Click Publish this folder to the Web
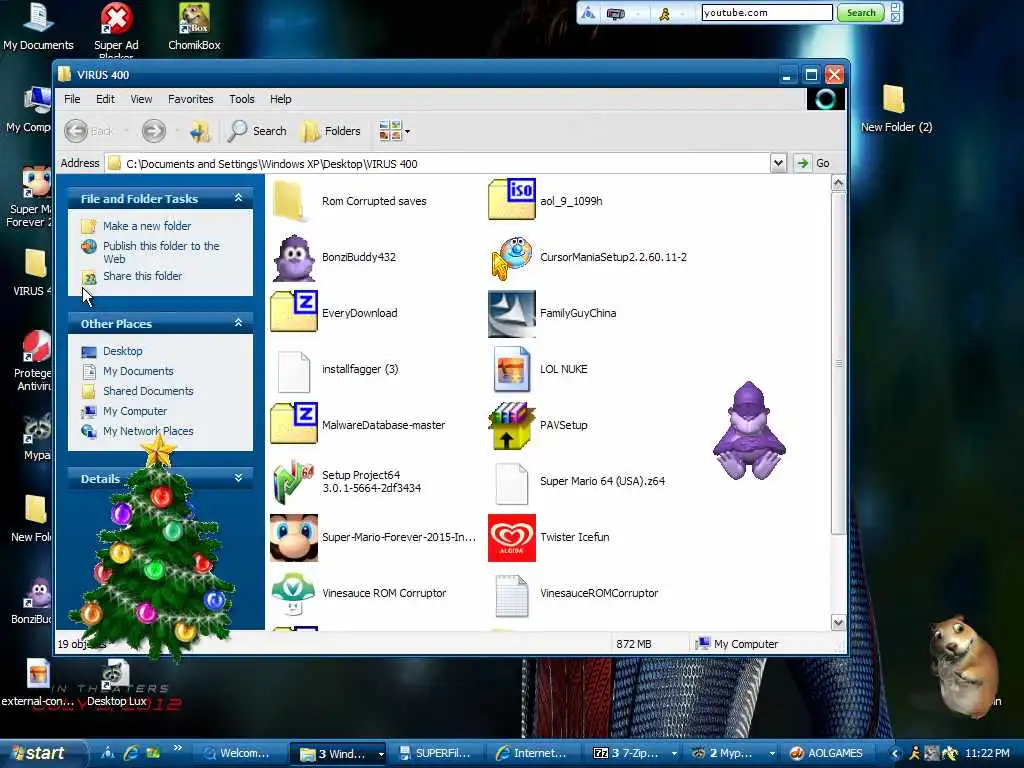This screenshot has height=768, width=1024. click(161, 252)
